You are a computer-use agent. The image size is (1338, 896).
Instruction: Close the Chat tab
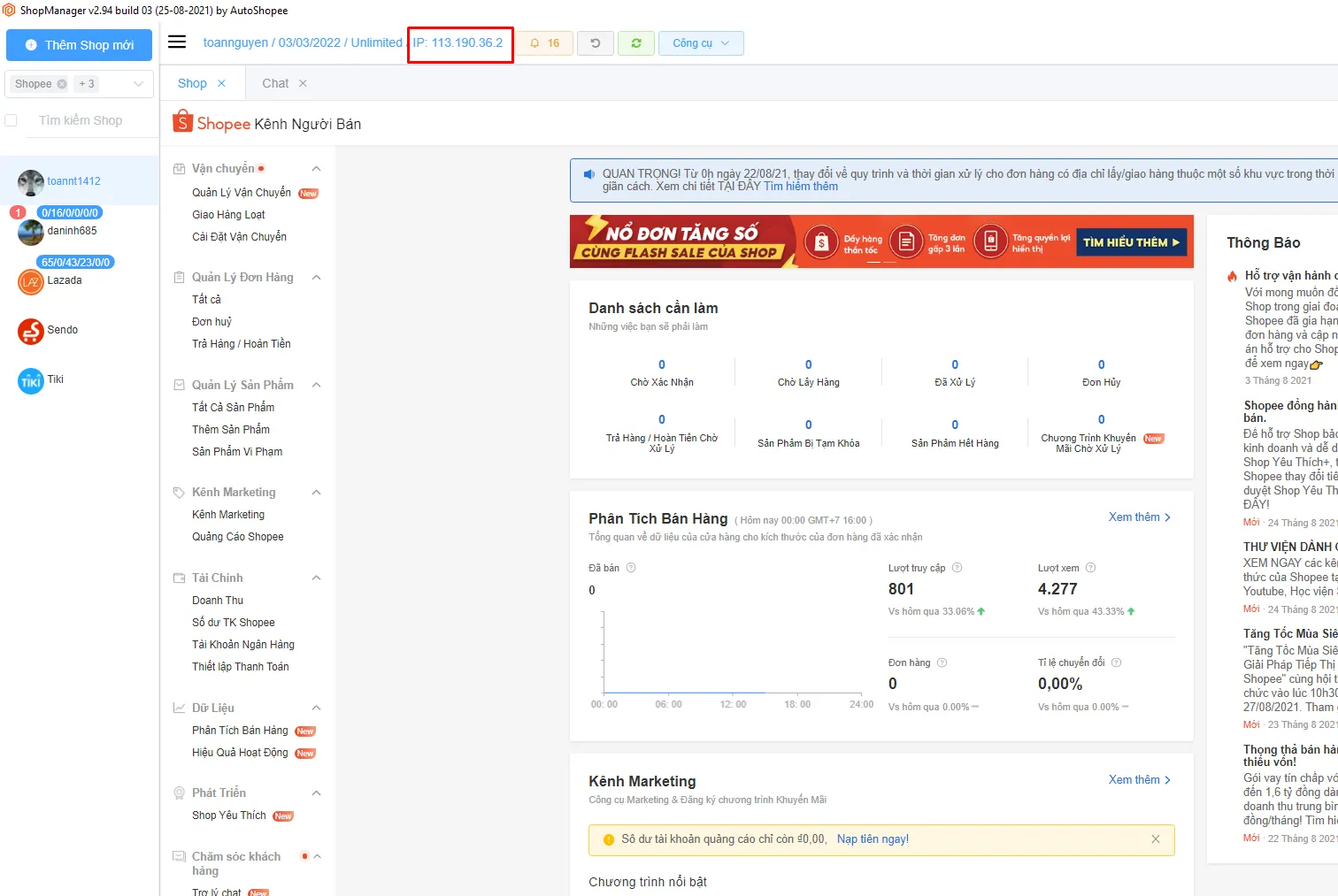tap(303, 83)
